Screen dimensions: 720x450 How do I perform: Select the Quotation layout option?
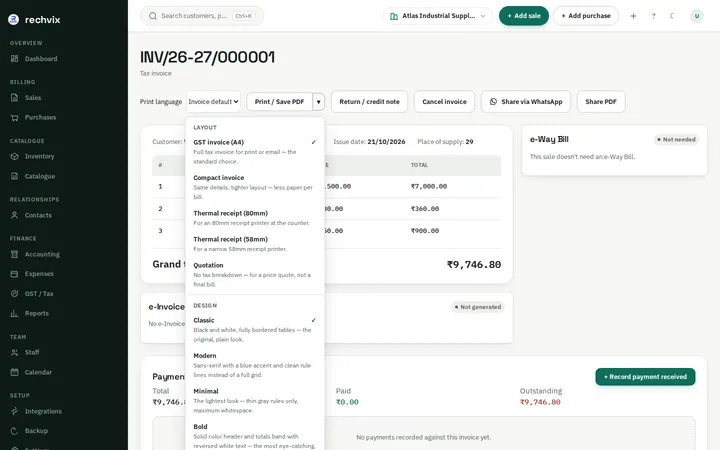coord(255,275)
